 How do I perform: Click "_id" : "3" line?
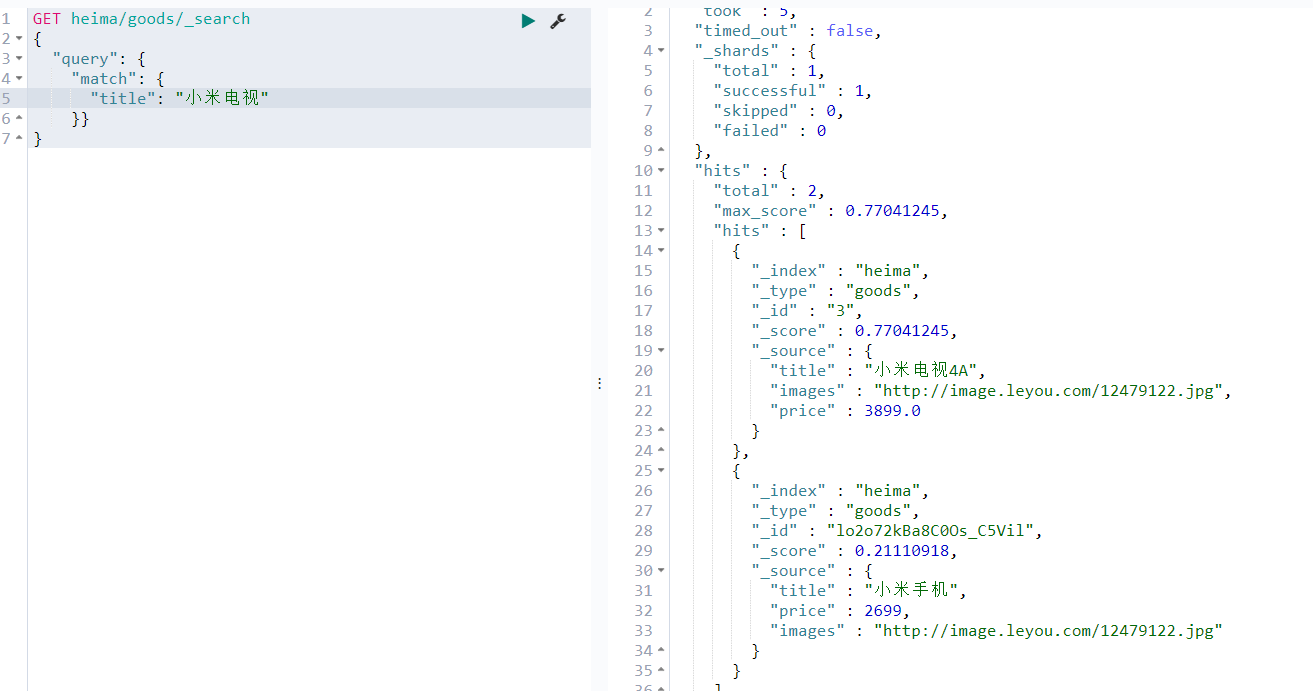point(806,310)
